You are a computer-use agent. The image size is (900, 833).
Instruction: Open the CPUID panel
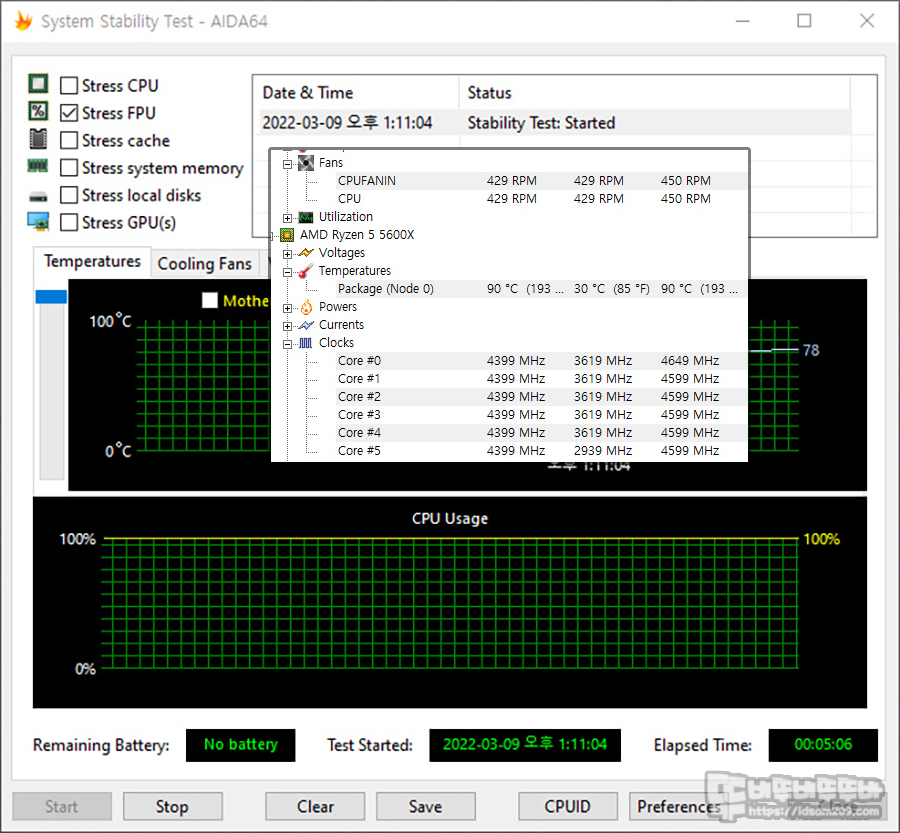pyautogui.click(x=568, y=807)
